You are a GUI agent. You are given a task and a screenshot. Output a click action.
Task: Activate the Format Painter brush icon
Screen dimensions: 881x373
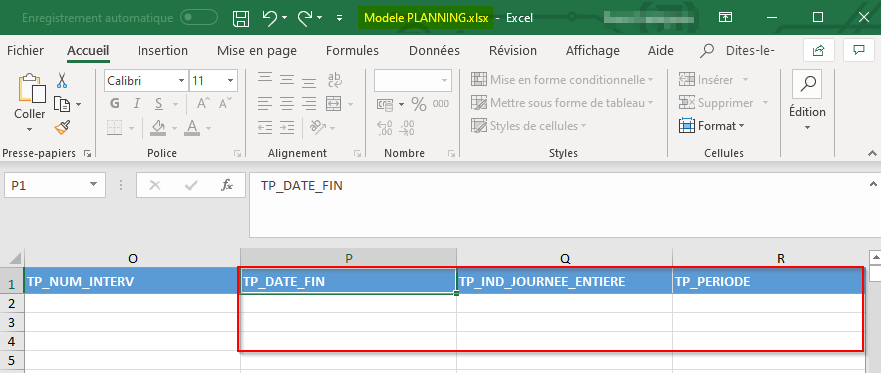point(62,128)
